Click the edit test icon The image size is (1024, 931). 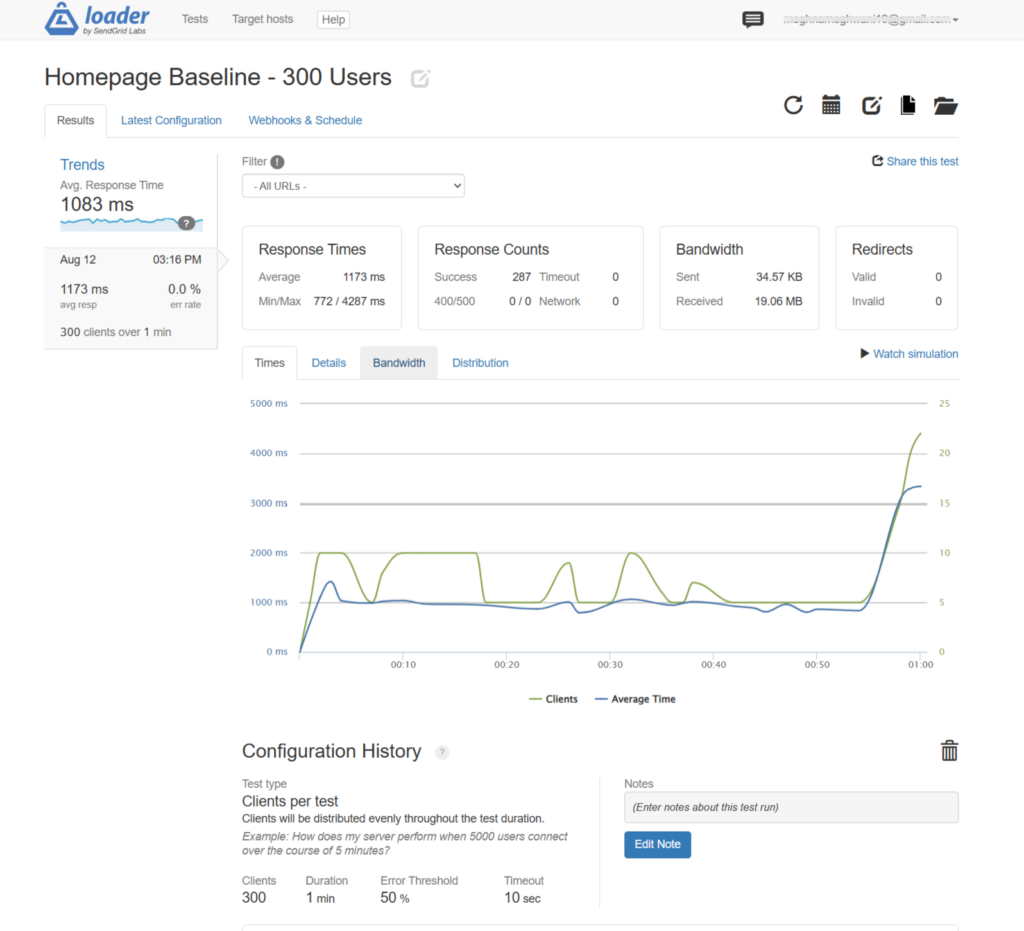click(871, 105)
